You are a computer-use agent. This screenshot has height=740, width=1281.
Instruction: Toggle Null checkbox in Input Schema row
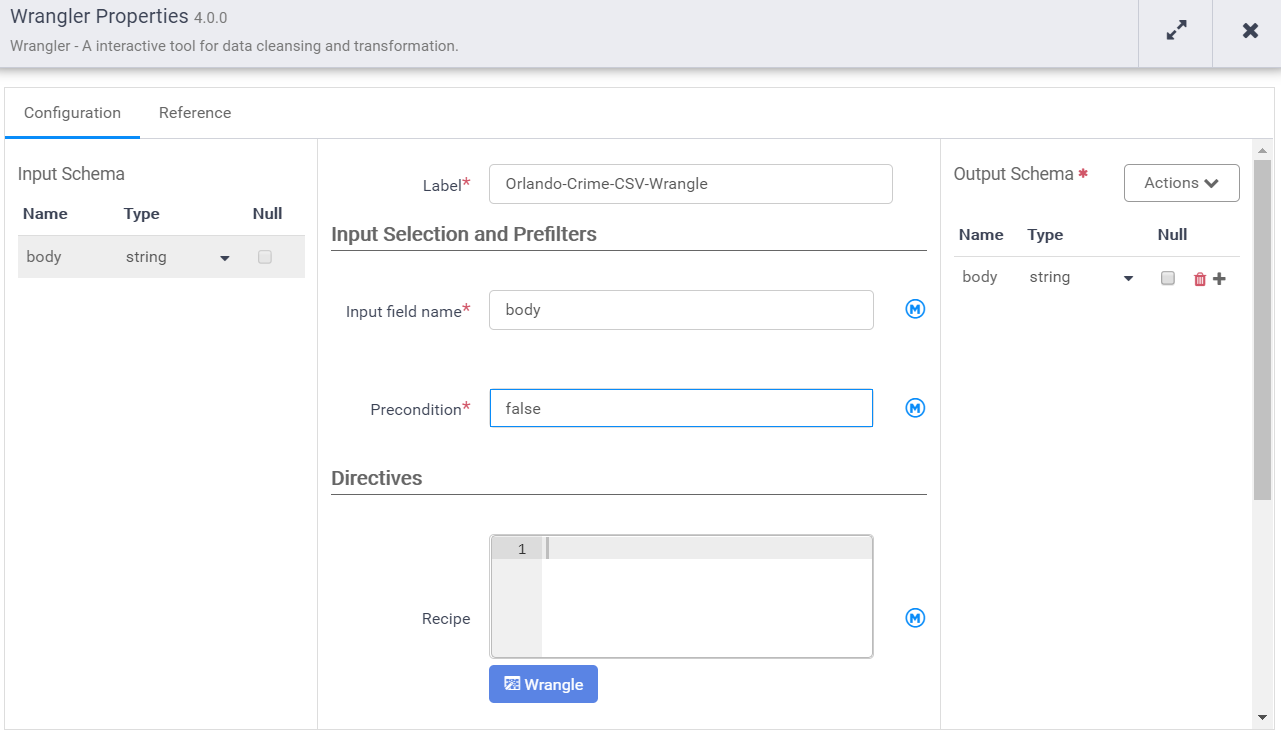265,257
